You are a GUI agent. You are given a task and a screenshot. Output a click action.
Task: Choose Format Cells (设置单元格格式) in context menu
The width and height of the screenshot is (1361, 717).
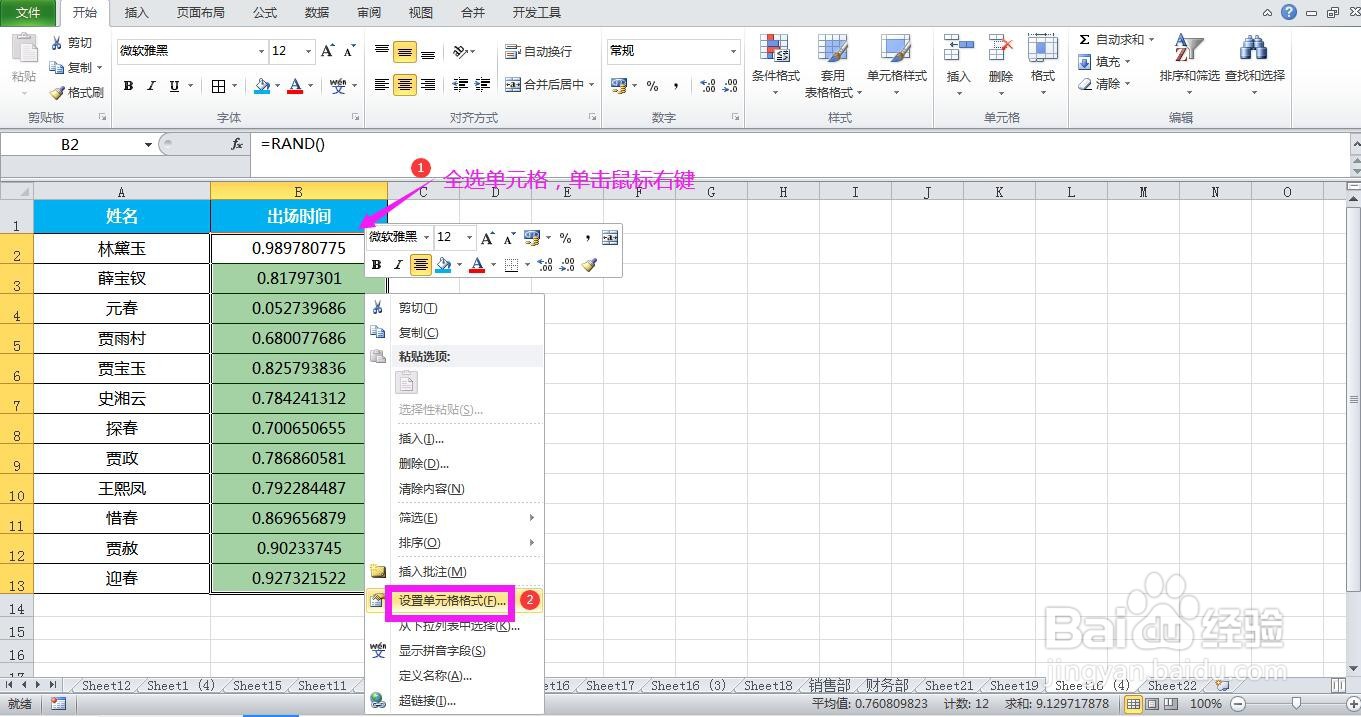click(455, 601)
